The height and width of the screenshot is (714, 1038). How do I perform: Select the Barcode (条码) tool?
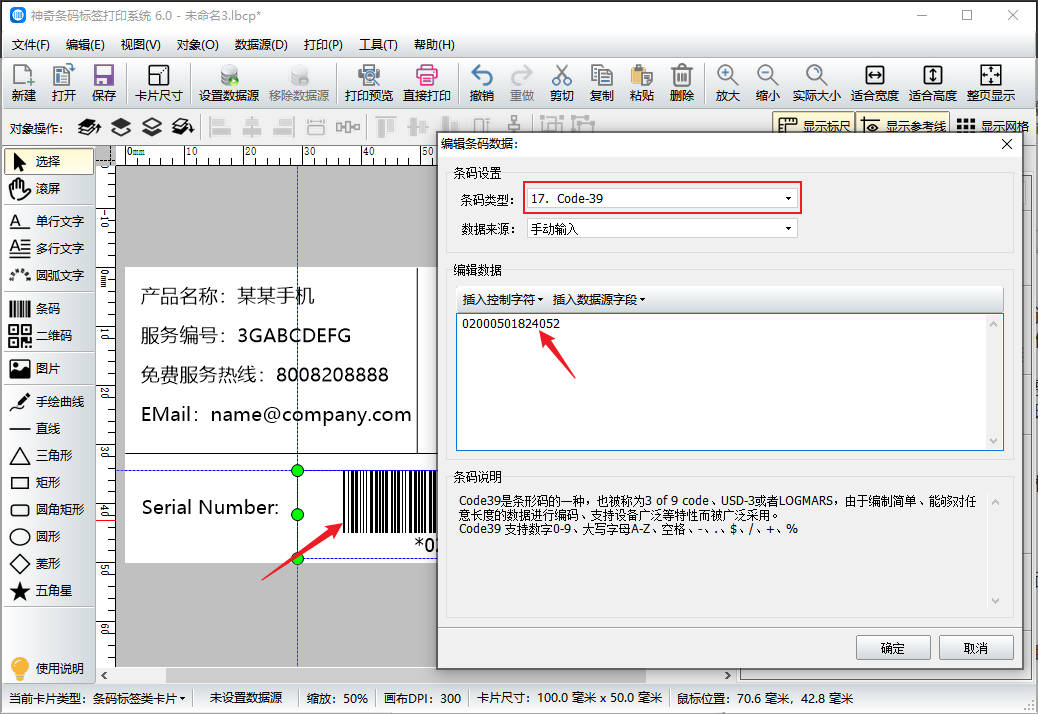coord(48,309)
